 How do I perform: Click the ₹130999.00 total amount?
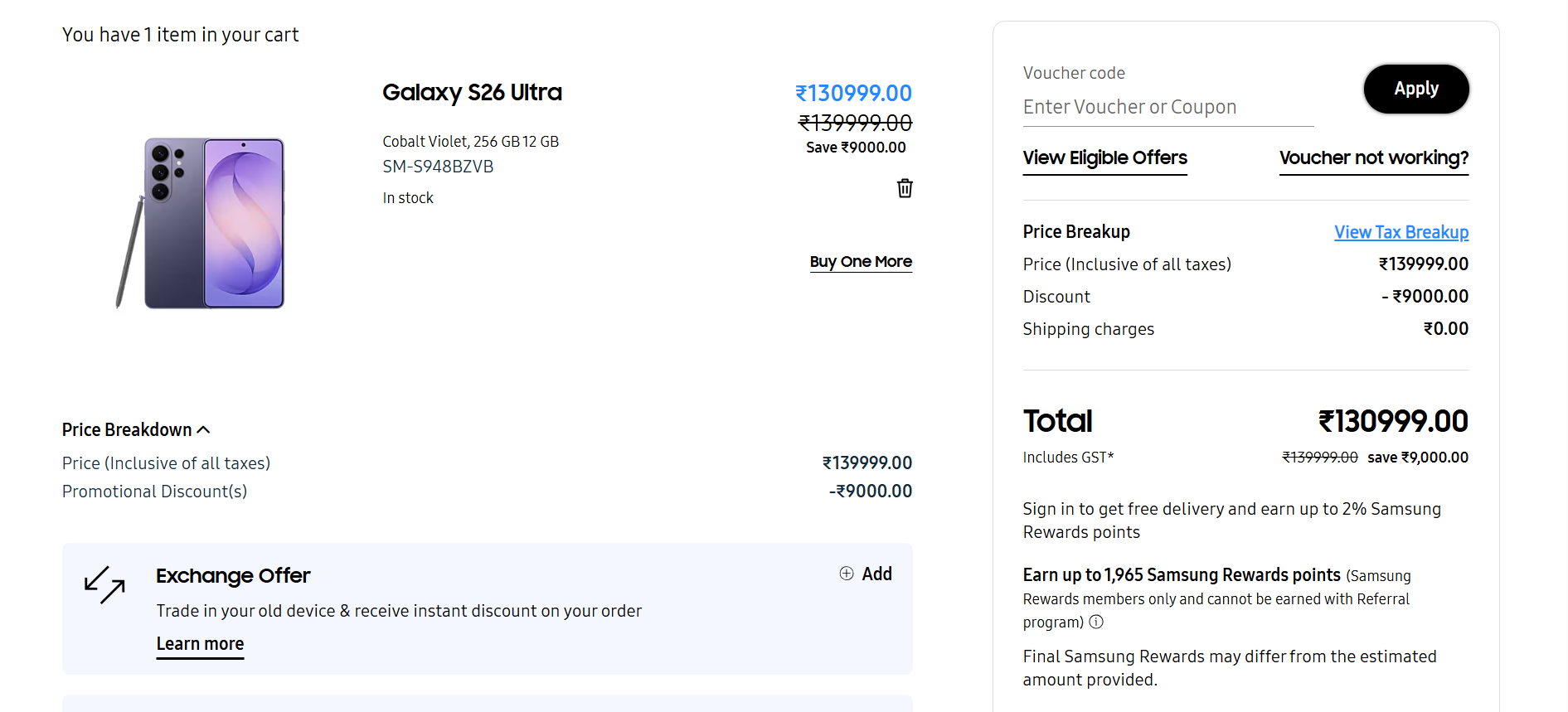click(1393, 421)
